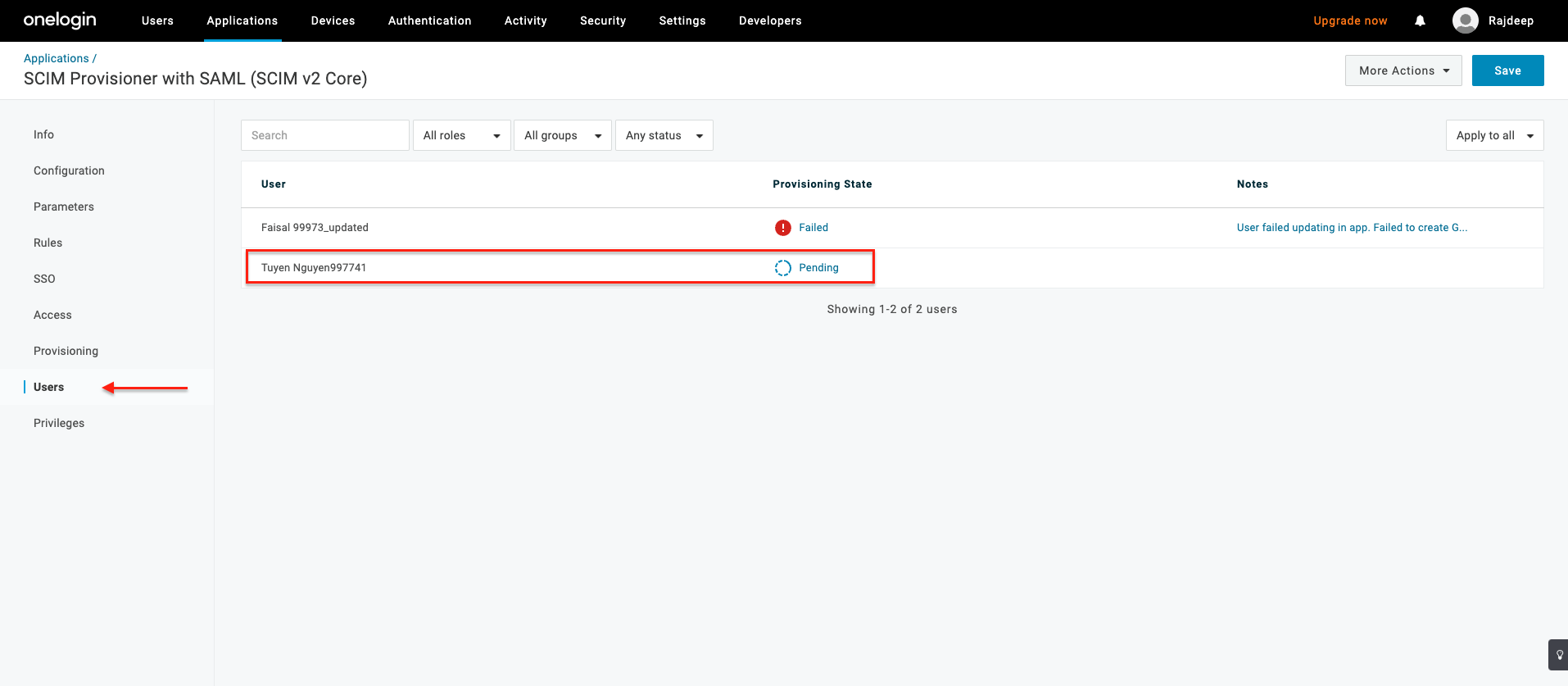1568x686 pixels.
Task: Click the Pending spinner status icon
Action: [782, 268]
